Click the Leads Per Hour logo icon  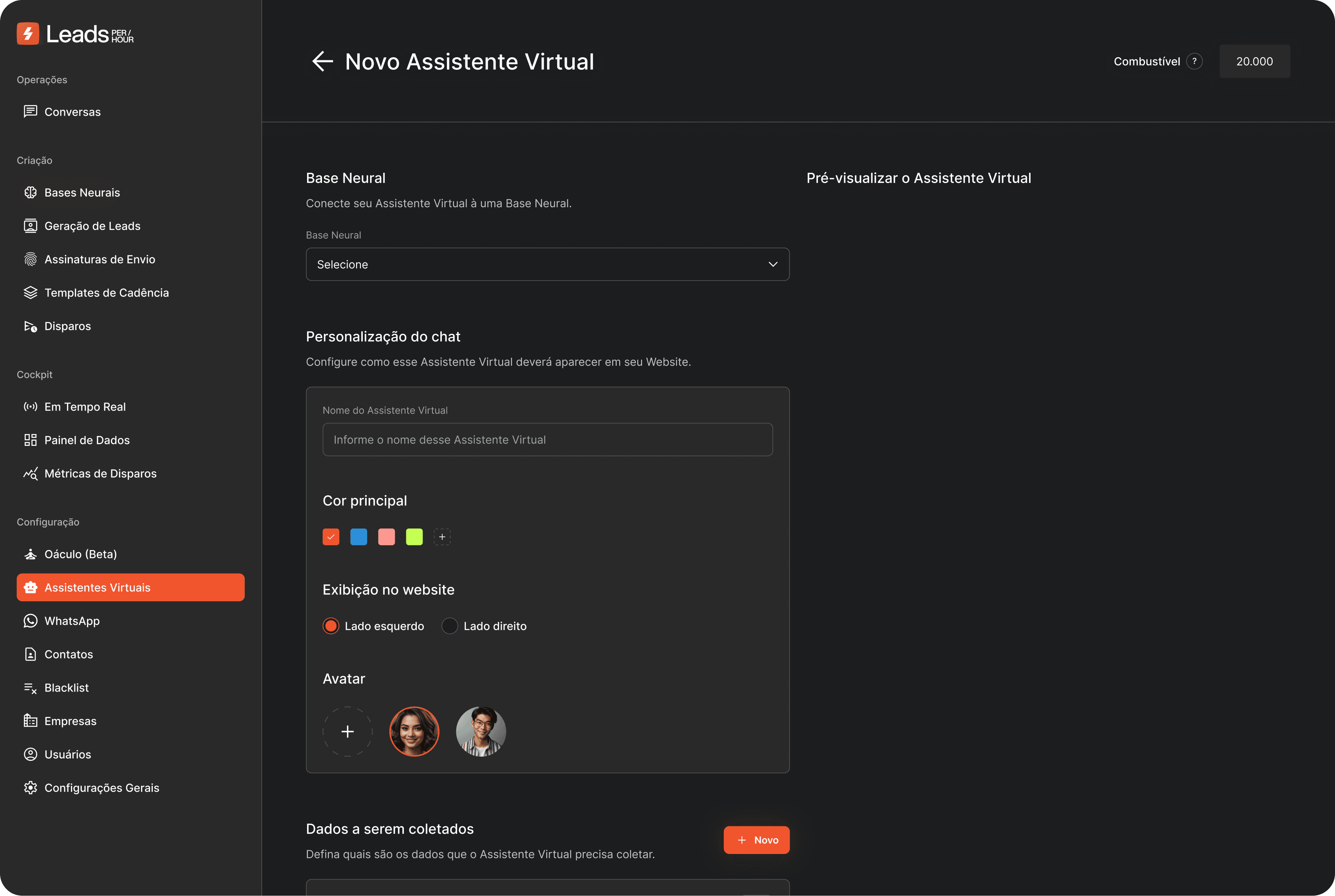click(28, 34)
